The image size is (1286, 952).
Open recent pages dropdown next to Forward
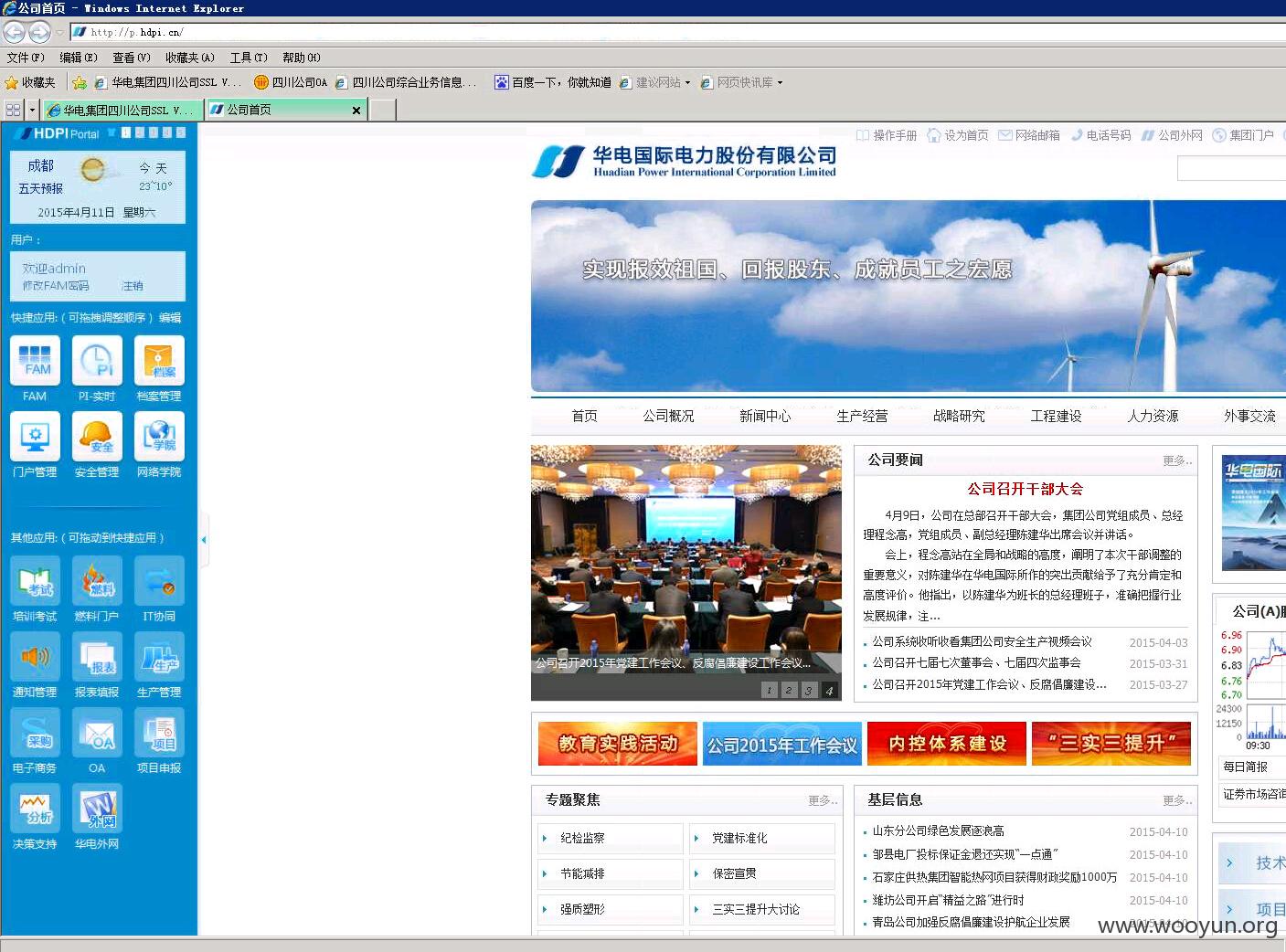pyautogui.click(x=59, y=32)
